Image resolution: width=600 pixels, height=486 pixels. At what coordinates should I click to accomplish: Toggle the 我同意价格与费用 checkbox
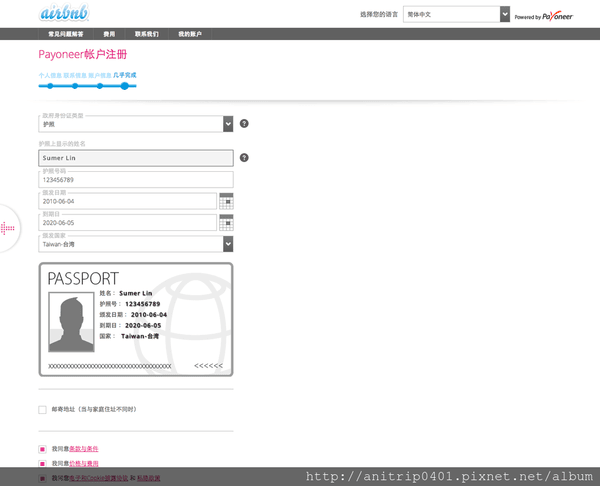pos(42,465)
